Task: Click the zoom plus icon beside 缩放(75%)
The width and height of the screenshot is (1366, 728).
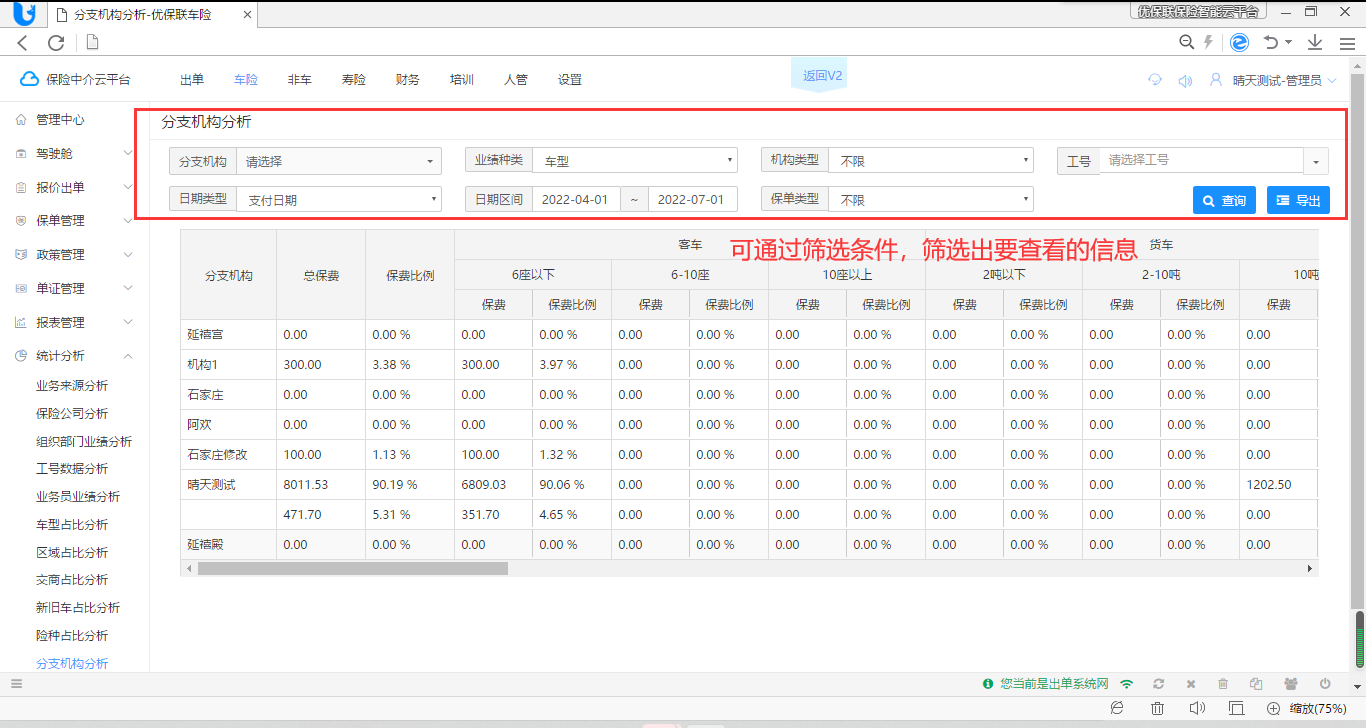Action: coord(1274,708)
